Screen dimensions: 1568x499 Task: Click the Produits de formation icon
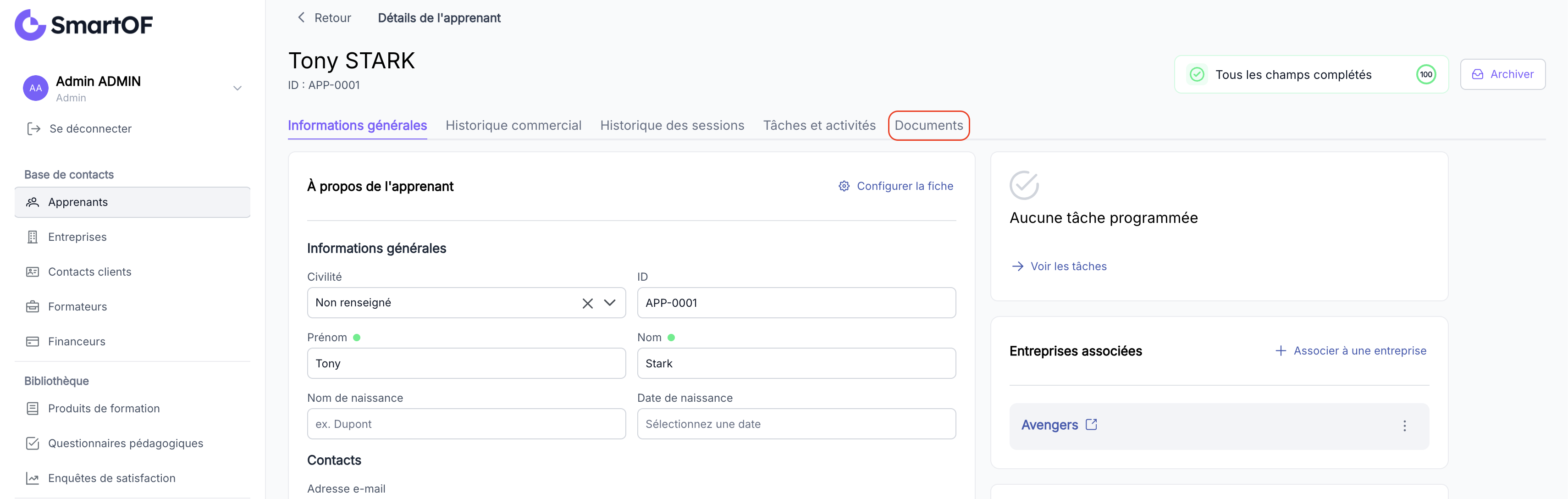(x=33, y=409)
